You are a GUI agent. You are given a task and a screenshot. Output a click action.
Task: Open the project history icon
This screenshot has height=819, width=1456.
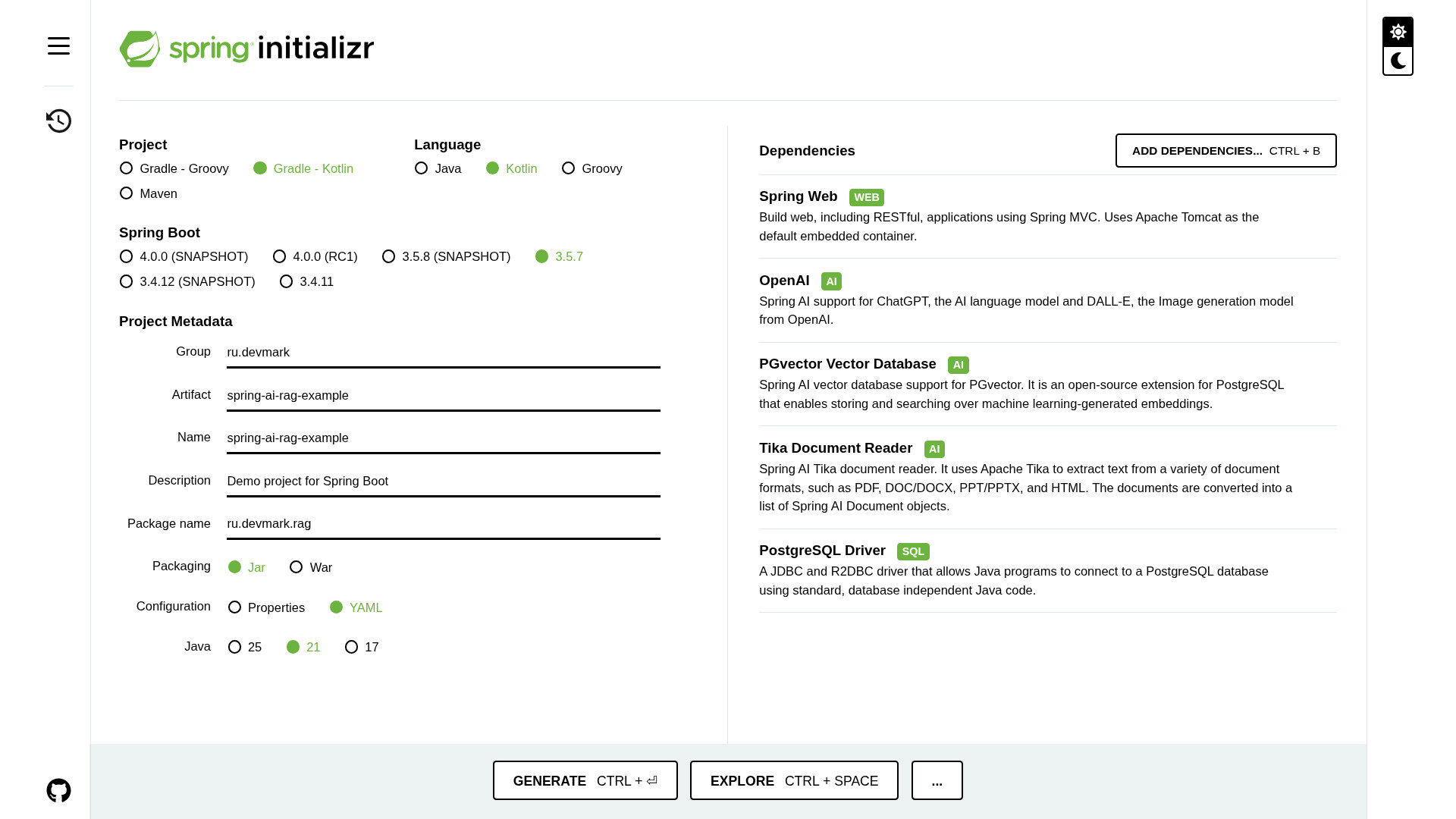(x=58, y=121)
